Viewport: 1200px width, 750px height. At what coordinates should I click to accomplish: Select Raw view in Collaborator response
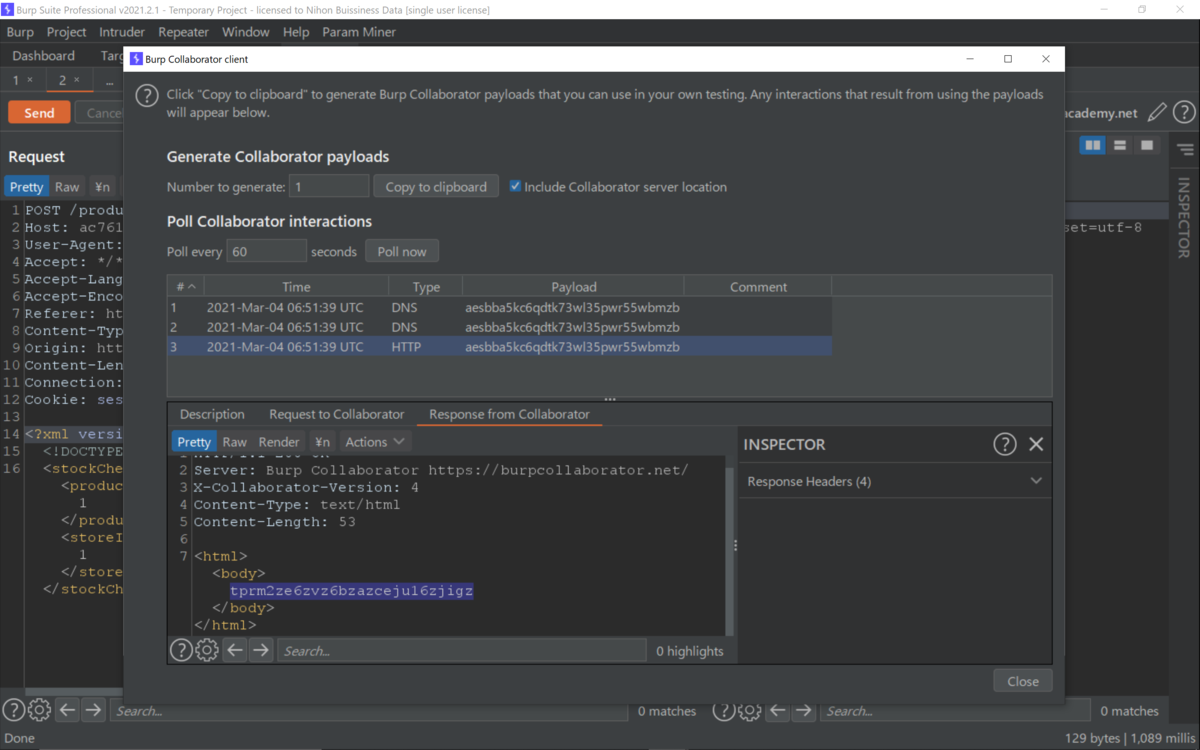tap(235, 442)
